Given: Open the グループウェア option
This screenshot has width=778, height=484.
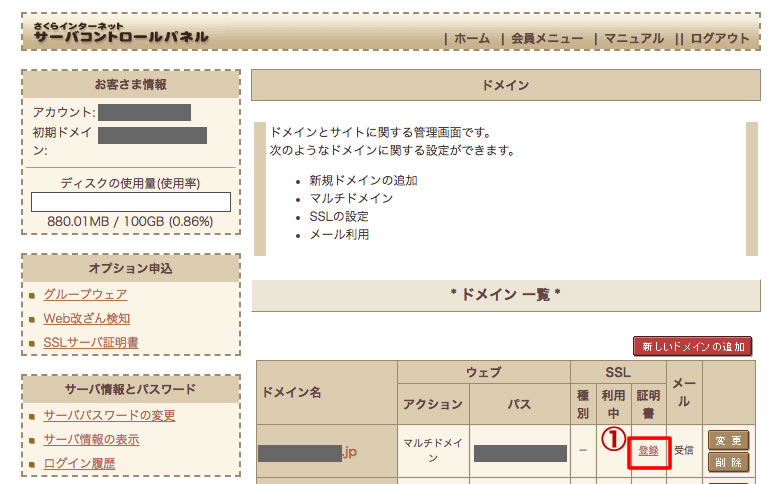Looking at the screenshot, I should [85, 294].
